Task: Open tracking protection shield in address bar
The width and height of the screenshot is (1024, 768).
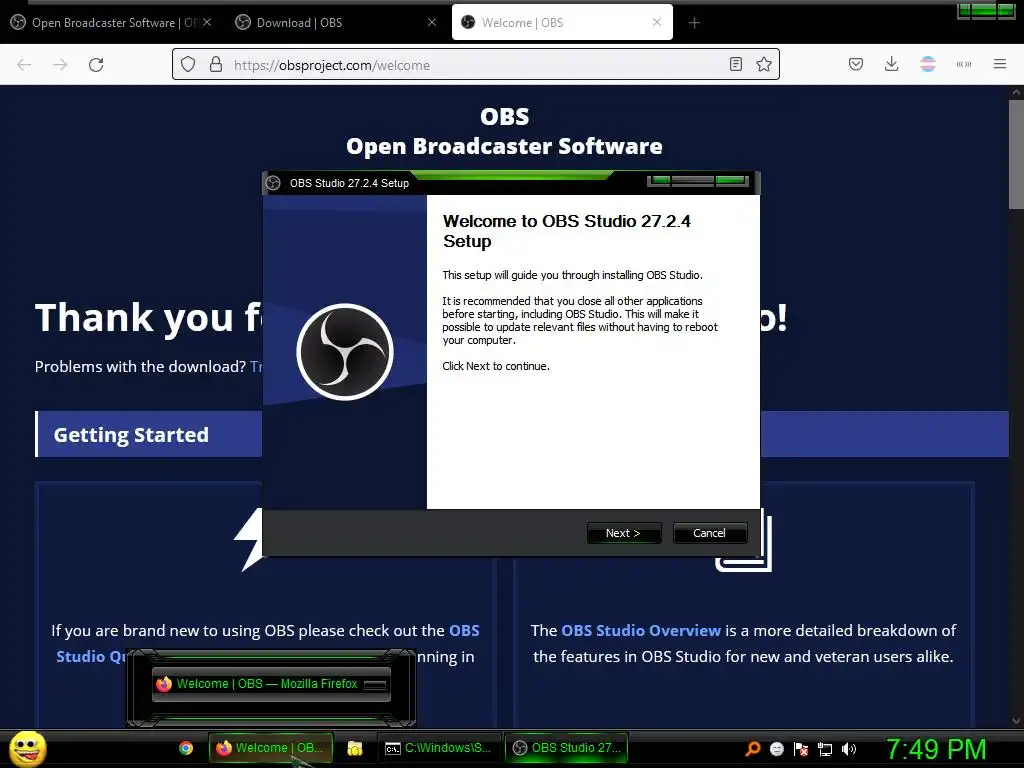Action: click(188, 65)
